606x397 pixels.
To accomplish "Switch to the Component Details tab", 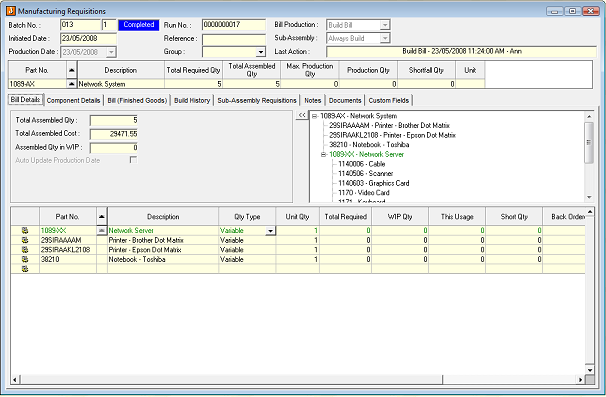I will (73, 101).
